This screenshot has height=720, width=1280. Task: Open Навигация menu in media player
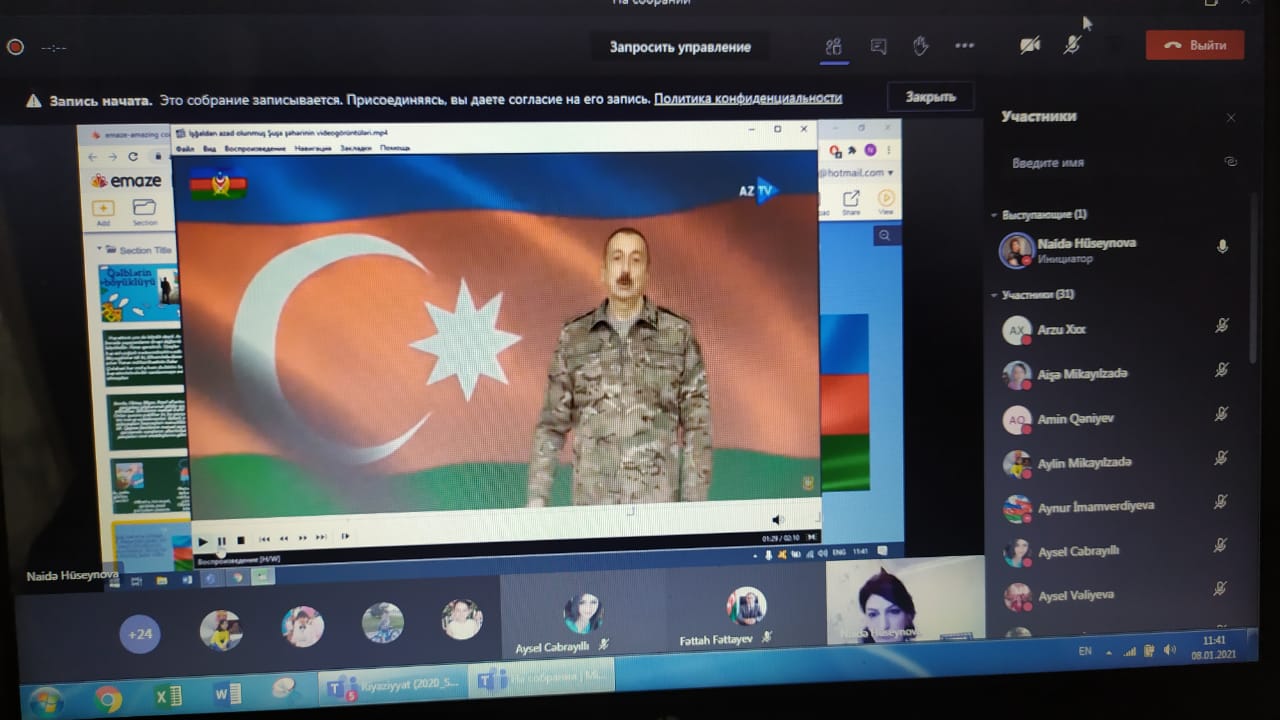[314, 148]
